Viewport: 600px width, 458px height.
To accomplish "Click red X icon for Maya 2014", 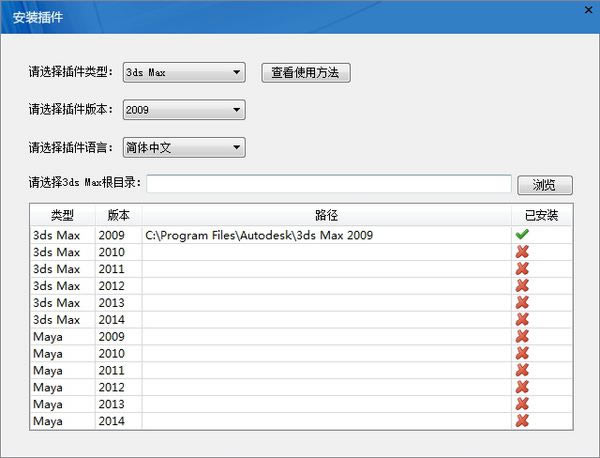I will (x=522, y=421).
